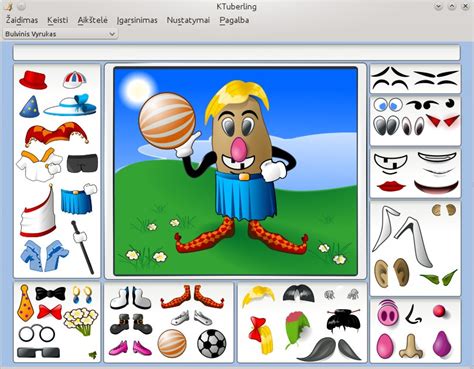Open the Keisti menu

(58, 20)
